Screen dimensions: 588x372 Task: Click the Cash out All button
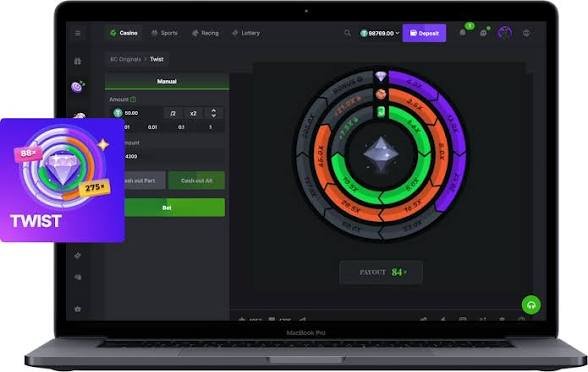click(196, 181)
